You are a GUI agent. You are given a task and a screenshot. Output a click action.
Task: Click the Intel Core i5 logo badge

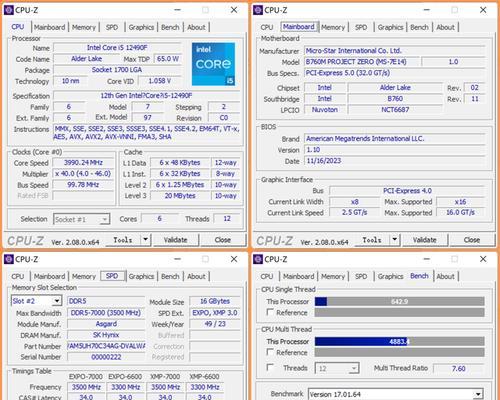click(213, 64)
